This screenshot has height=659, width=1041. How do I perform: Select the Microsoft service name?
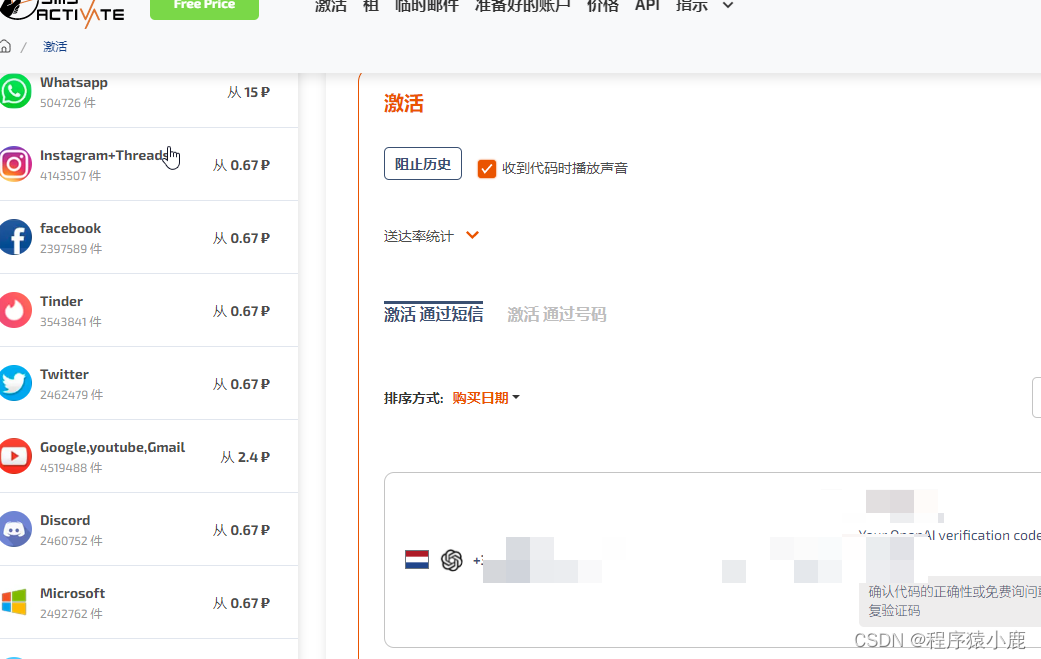tap(72, 593)
